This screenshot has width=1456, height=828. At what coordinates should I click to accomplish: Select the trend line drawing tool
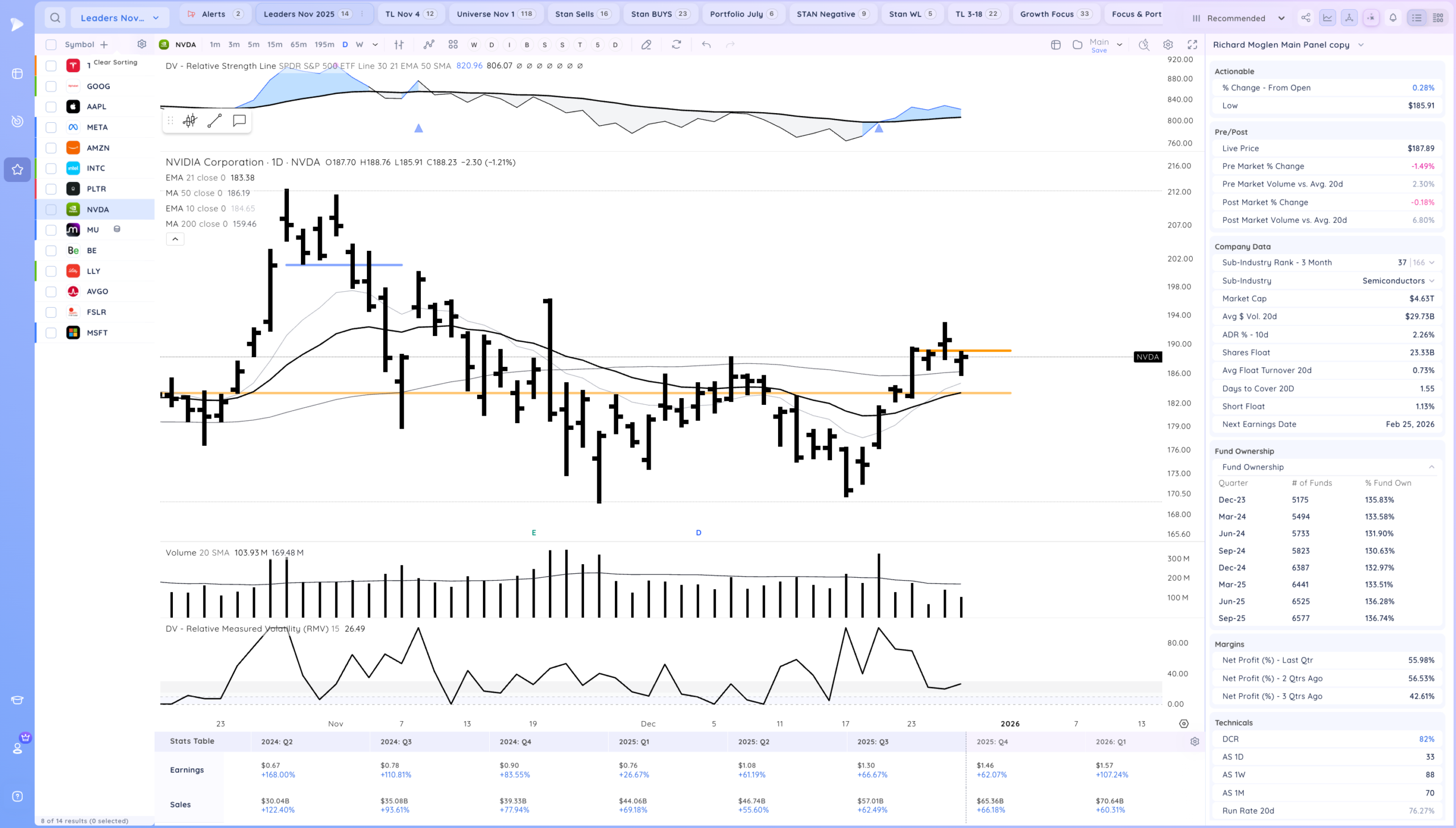tap(214, 121)
